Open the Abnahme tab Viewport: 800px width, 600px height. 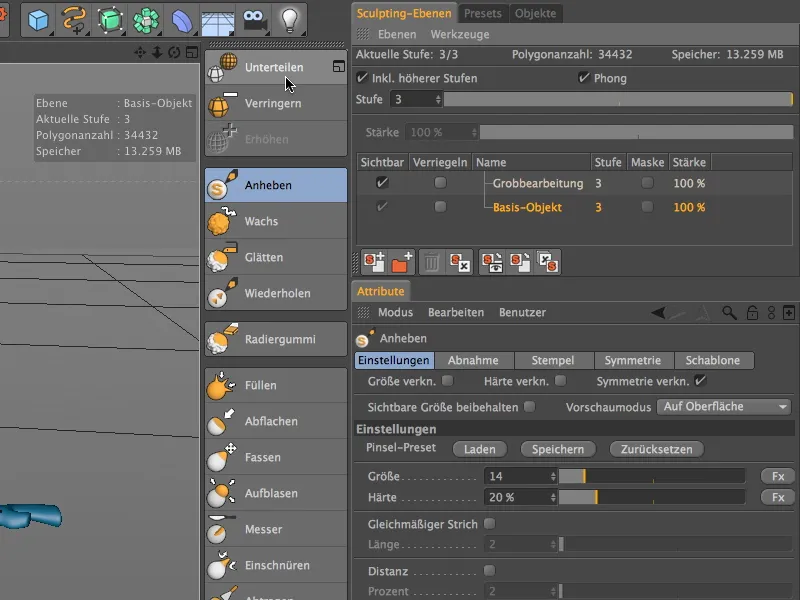pos(473,360)
